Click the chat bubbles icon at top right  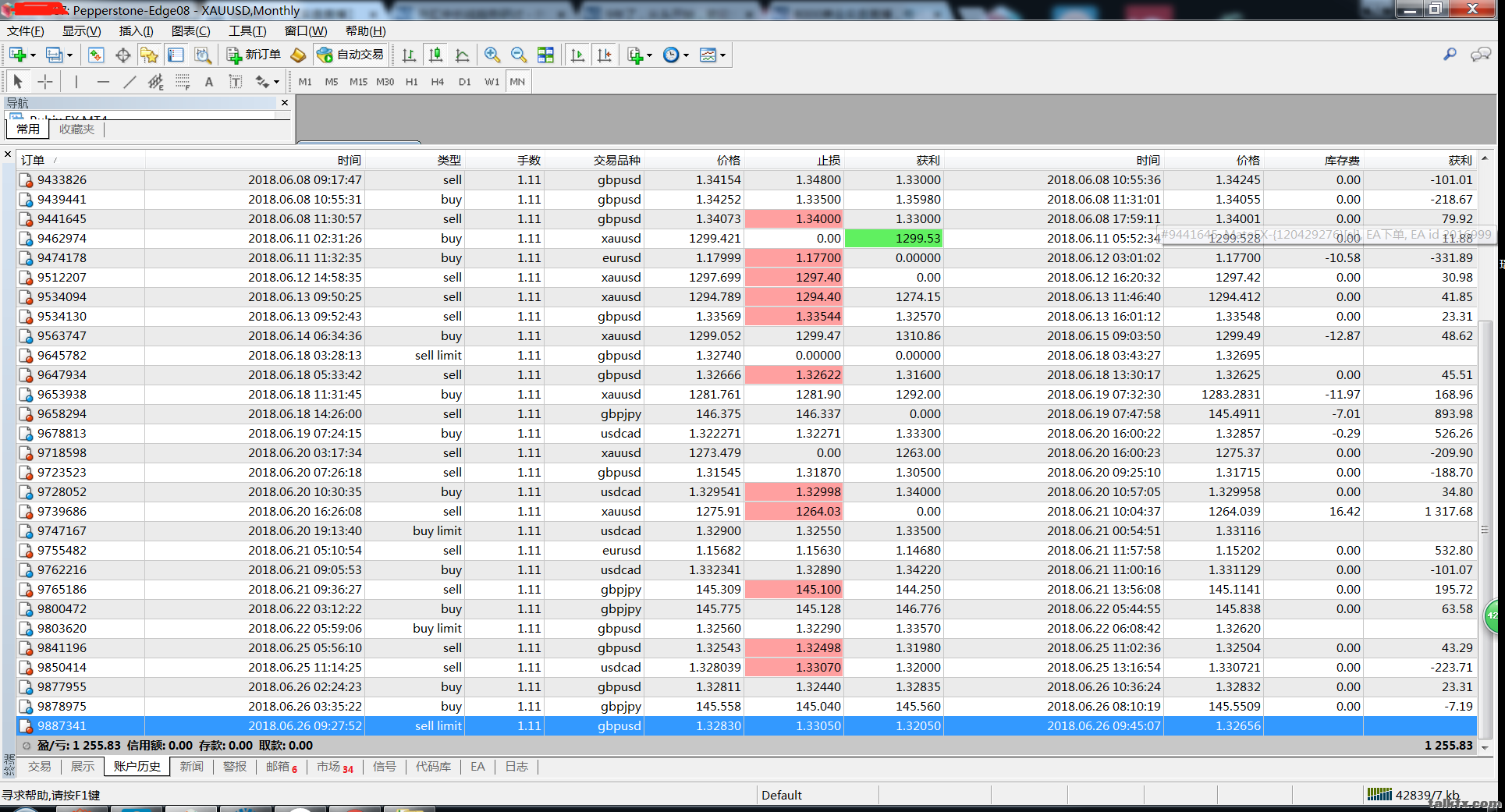click(x=1481, y=54)
